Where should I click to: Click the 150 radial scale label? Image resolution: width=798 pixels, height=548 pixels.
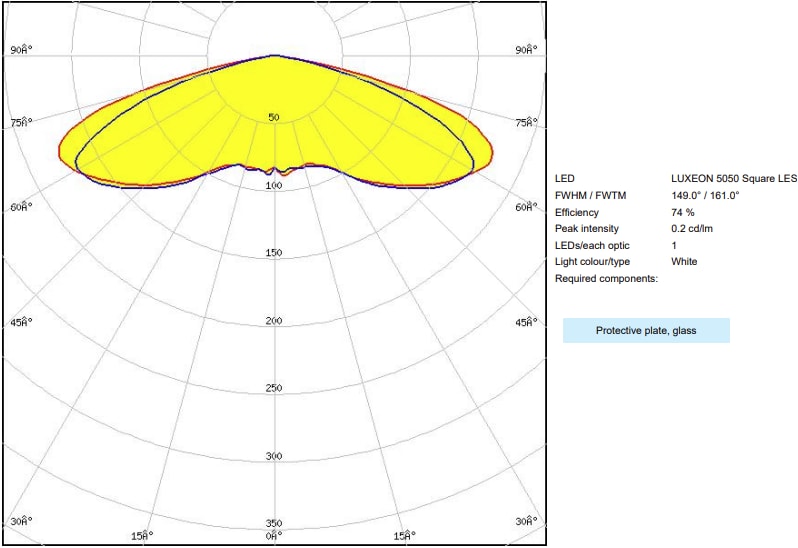pos(274,253)
